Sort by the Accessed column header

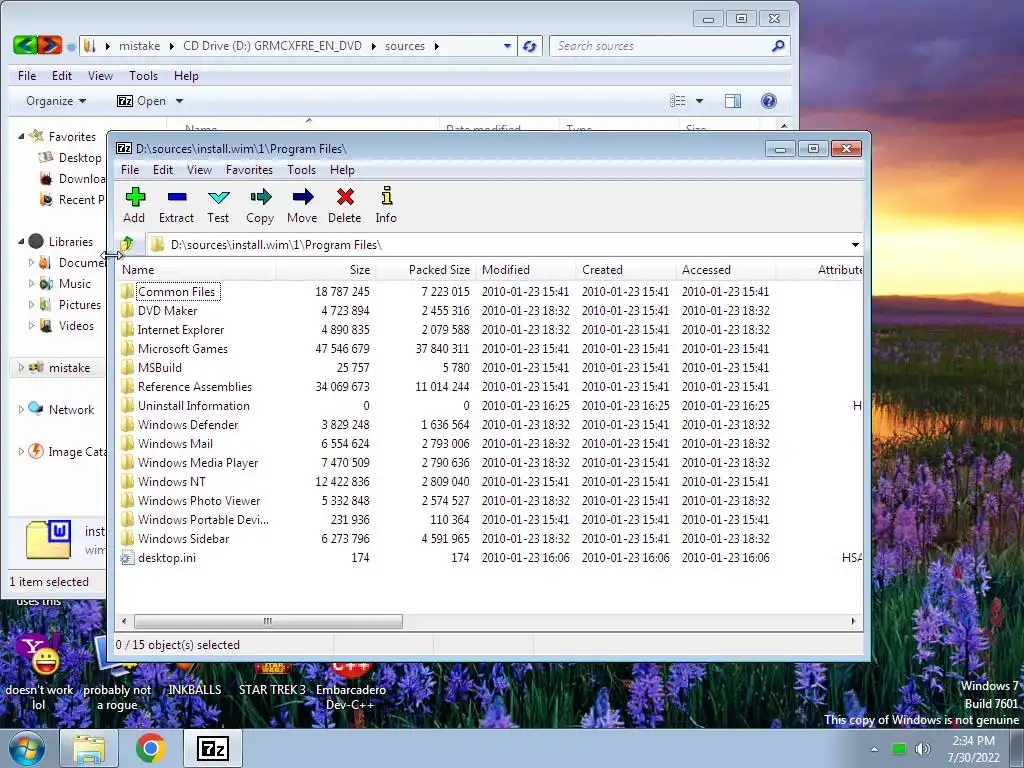tap(726, 270)
